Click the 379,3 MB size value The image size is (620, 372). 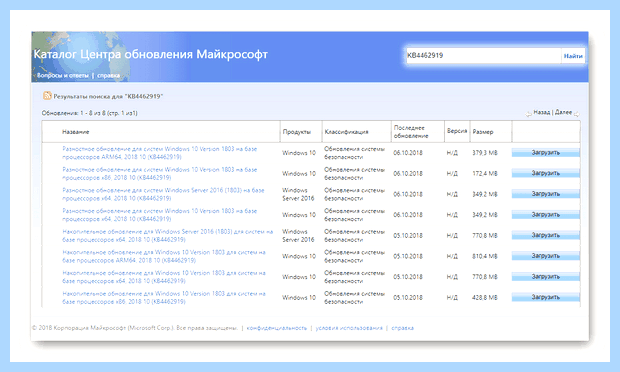(485, 153)
